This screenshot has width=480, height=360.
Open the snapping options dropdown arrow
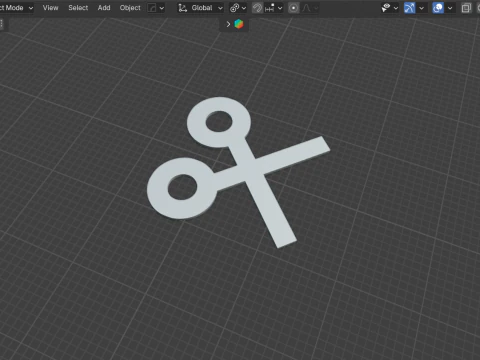280,8
